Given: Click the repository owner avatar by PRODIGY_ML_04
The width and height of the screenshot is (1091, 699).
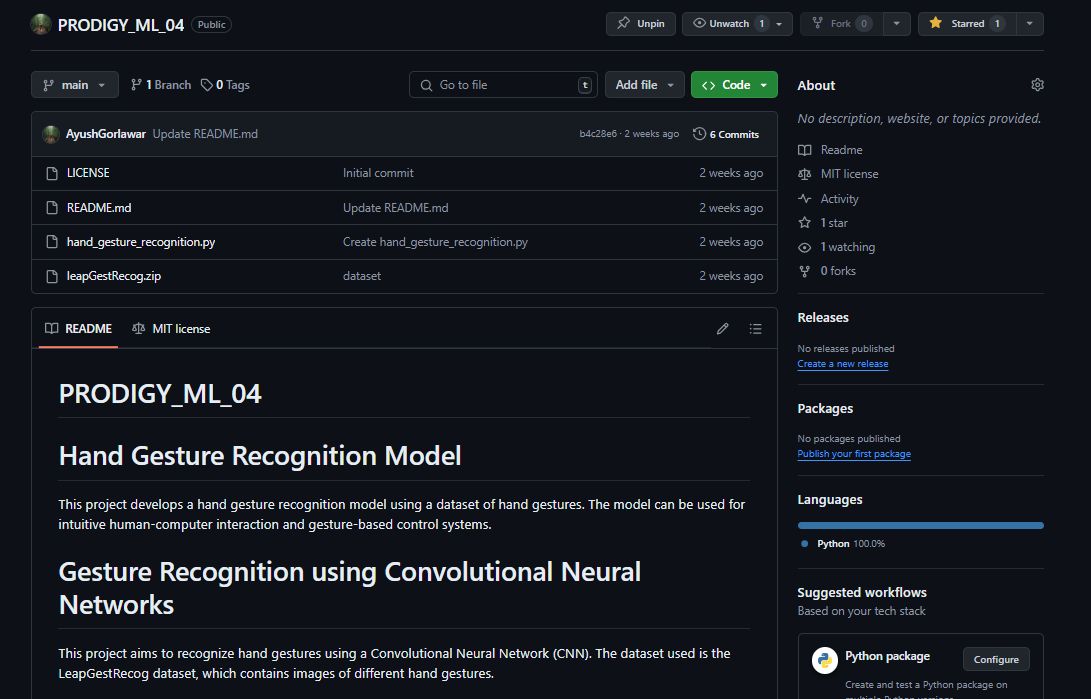Looking at the screenshot, I should click(x=41, y=25).
